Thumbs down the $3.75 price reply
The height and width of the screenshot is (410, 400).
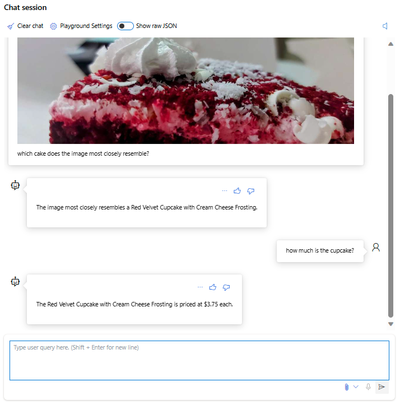click(x=226, y=287)
